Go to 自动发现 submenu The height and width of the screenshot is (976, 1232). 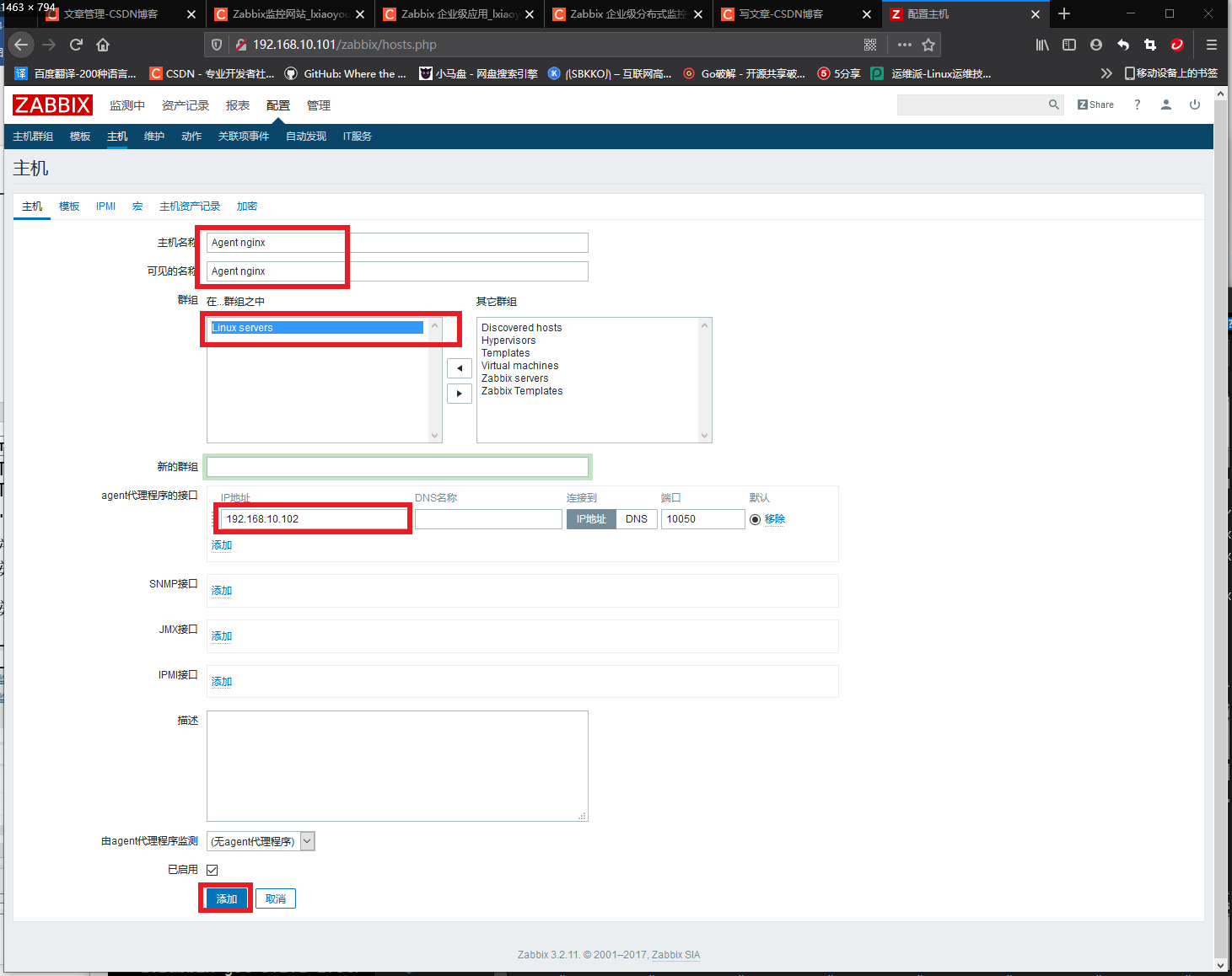click(306, 137)
